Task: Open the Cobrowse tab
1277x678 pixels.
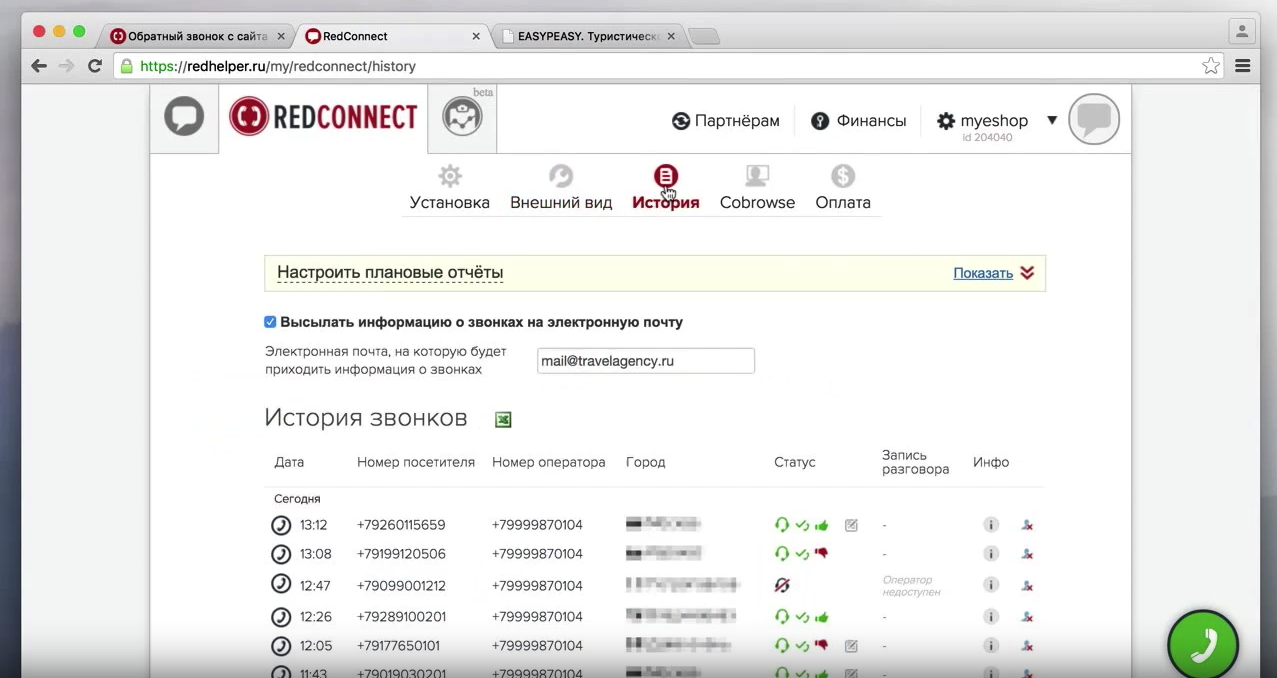Action: pyautogui.click(x=757, y=188)
